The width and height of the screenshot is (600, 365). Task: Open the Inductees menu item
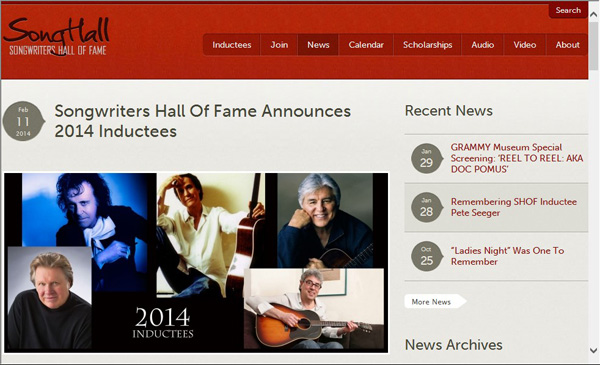[232, 45]
